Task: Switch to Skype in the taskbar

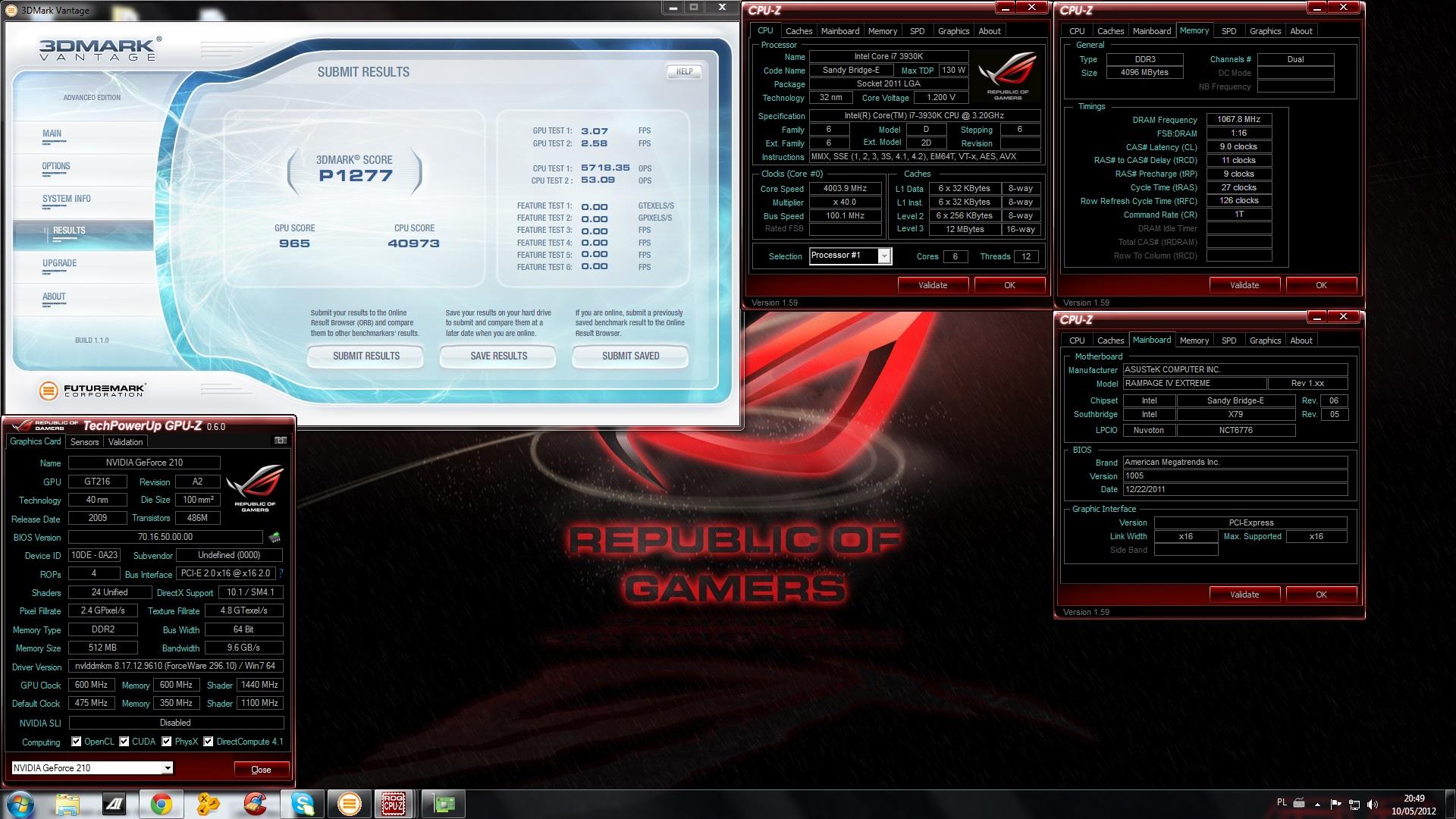Action: click(302, 804)
